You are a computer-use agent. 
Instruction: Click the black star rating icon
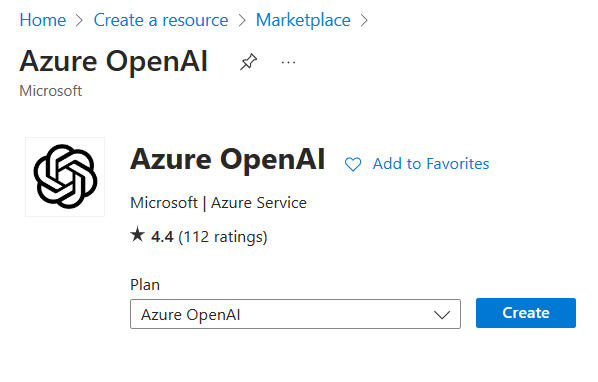(x=137, y=235)
